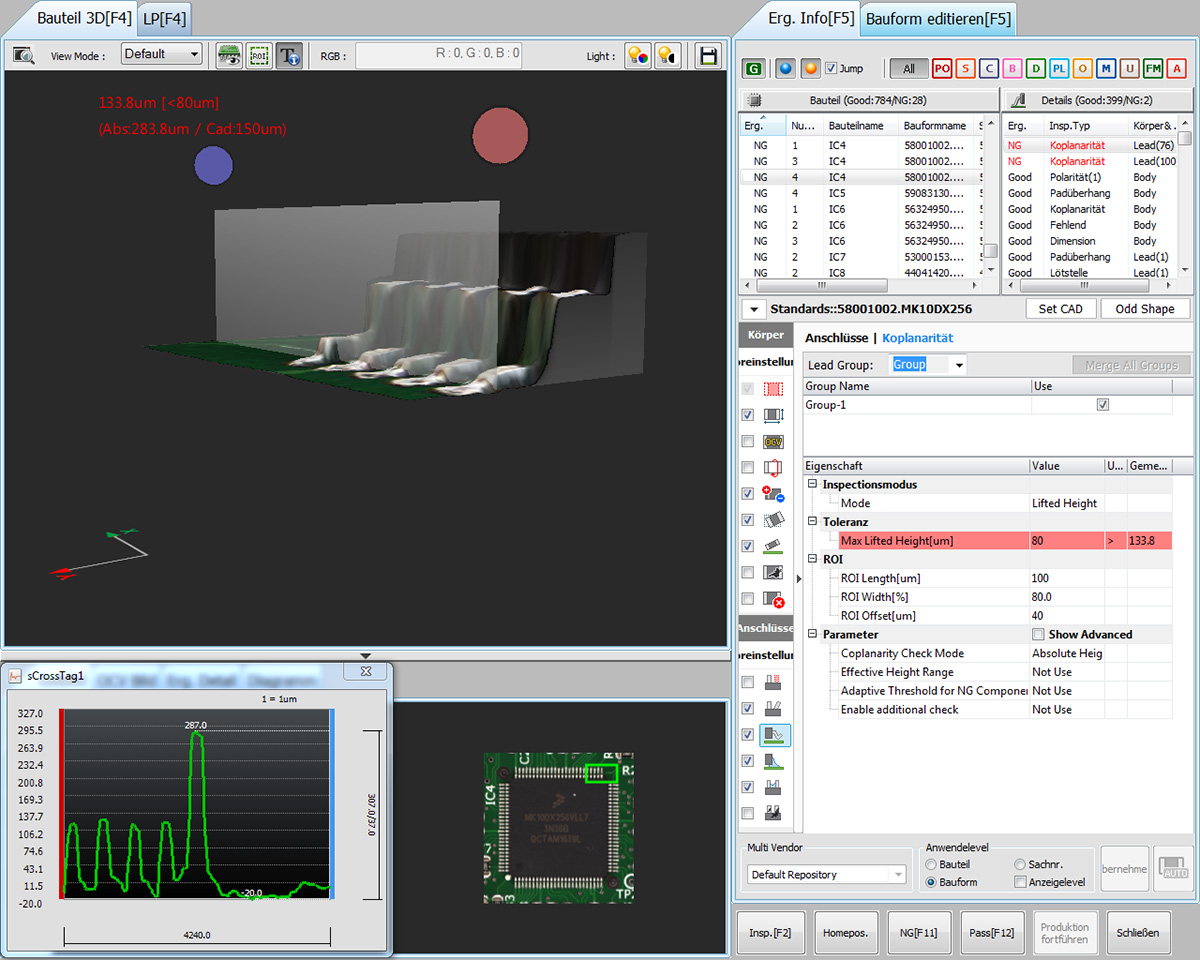Image resolution: width=1200 pixels, height=960 pixels.
Task: Select the highlighted lead coplanarity inspection icon
Action: tap(773, 735)
